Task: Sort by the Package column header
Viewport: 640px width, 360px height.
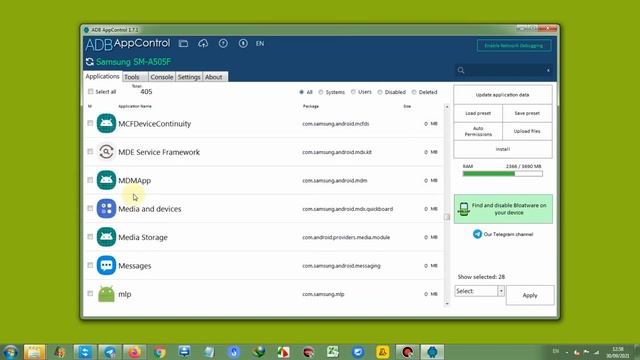Action: coord(311,106)
